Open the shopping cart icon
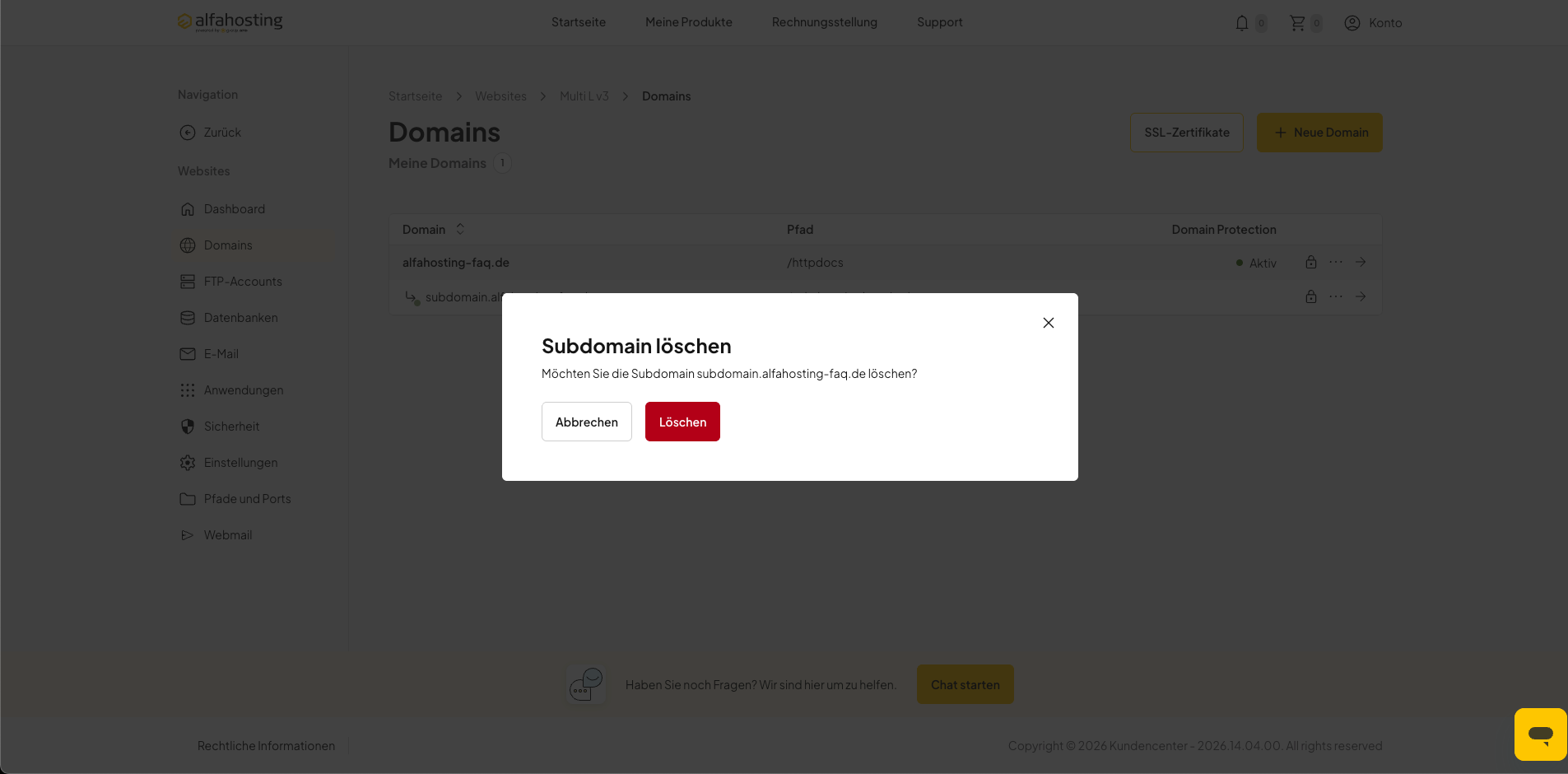 [x=1297, y=23]
